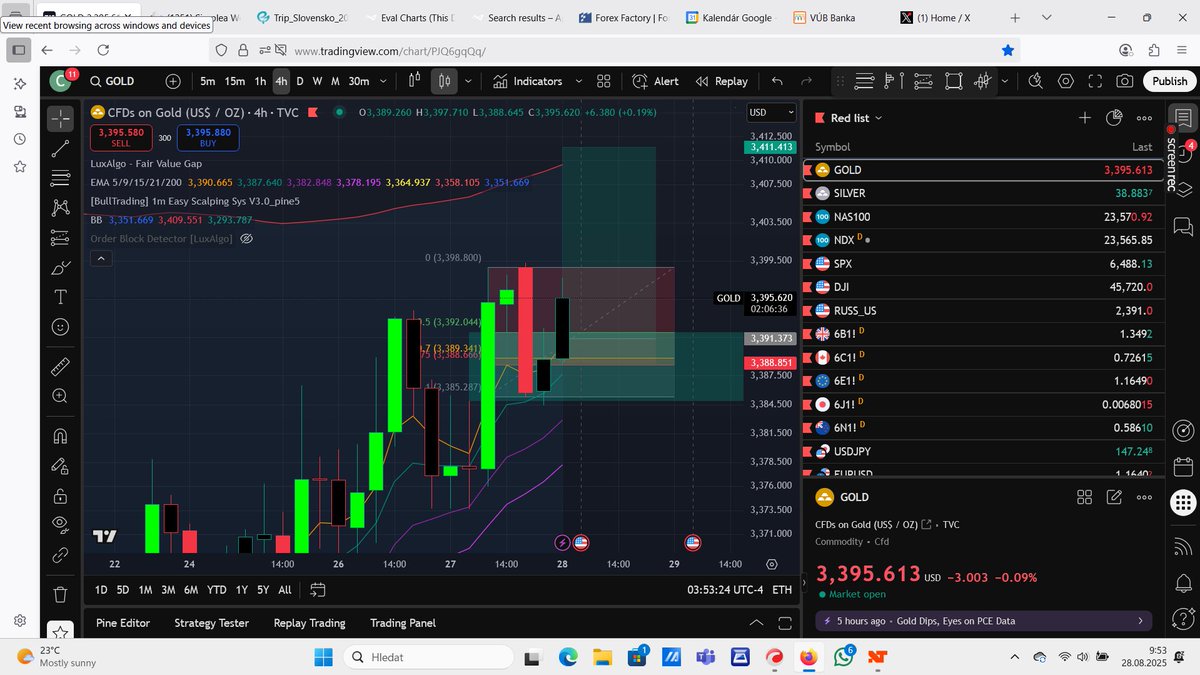This screenshot has height=675, width=1200.
Task: Expand the chart style dropdown
Action: 466,82
